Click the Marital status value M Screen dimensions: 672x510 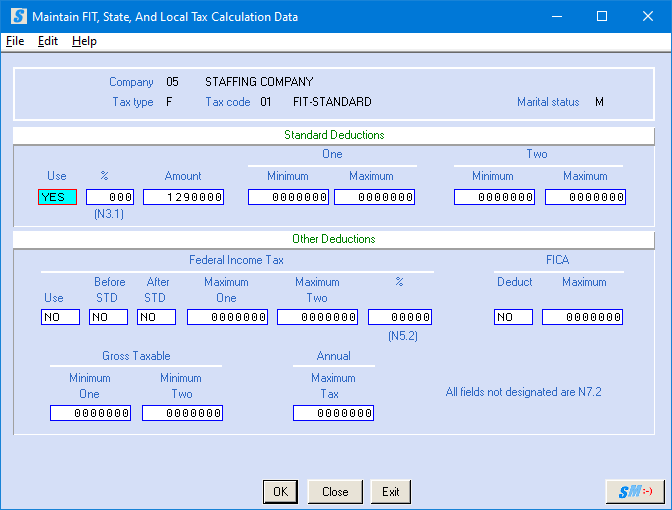tap(599, 102)
